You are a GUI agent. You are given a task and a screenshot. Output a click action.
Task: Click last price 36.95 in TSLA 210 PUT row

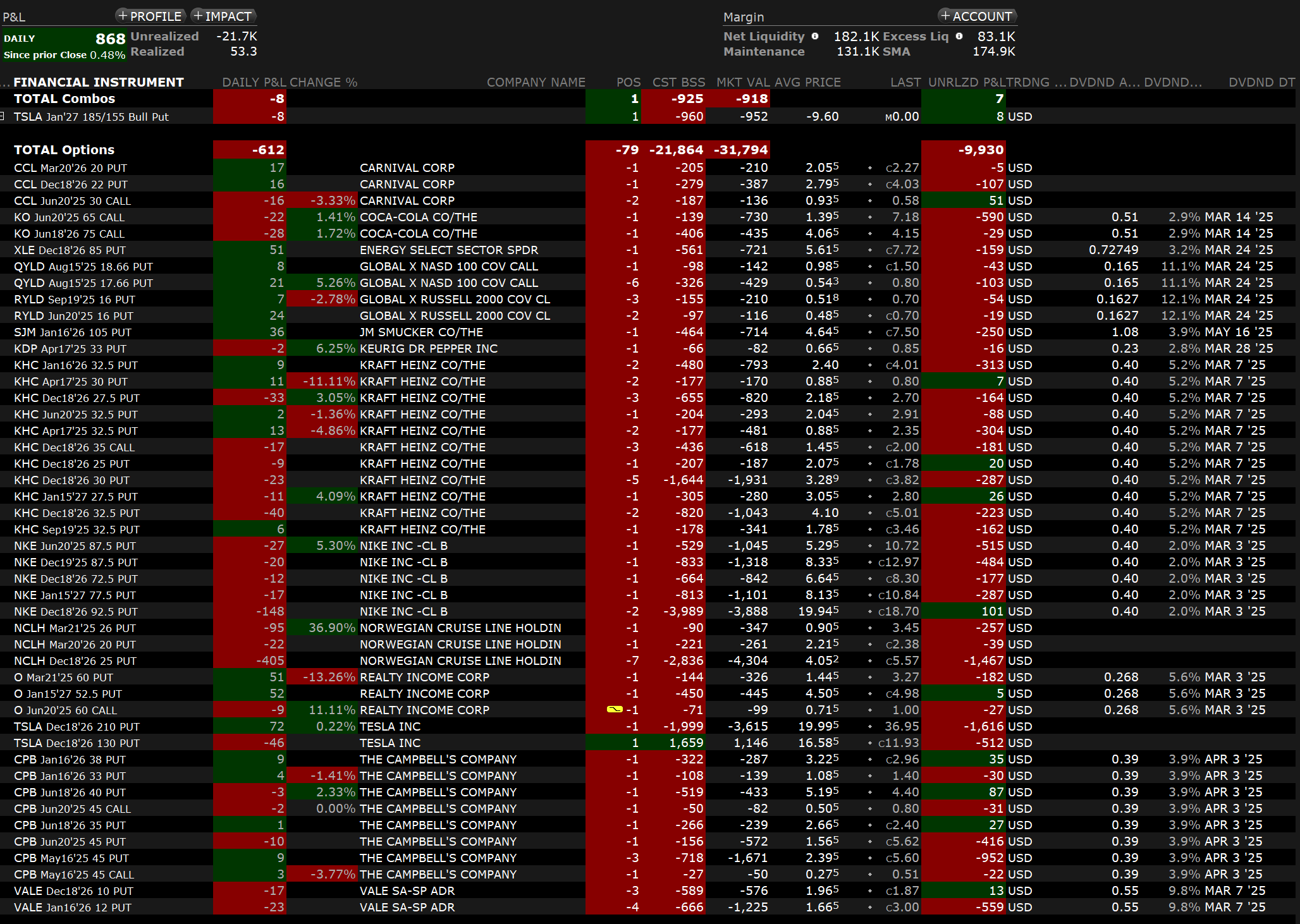[x=901, y=726]
